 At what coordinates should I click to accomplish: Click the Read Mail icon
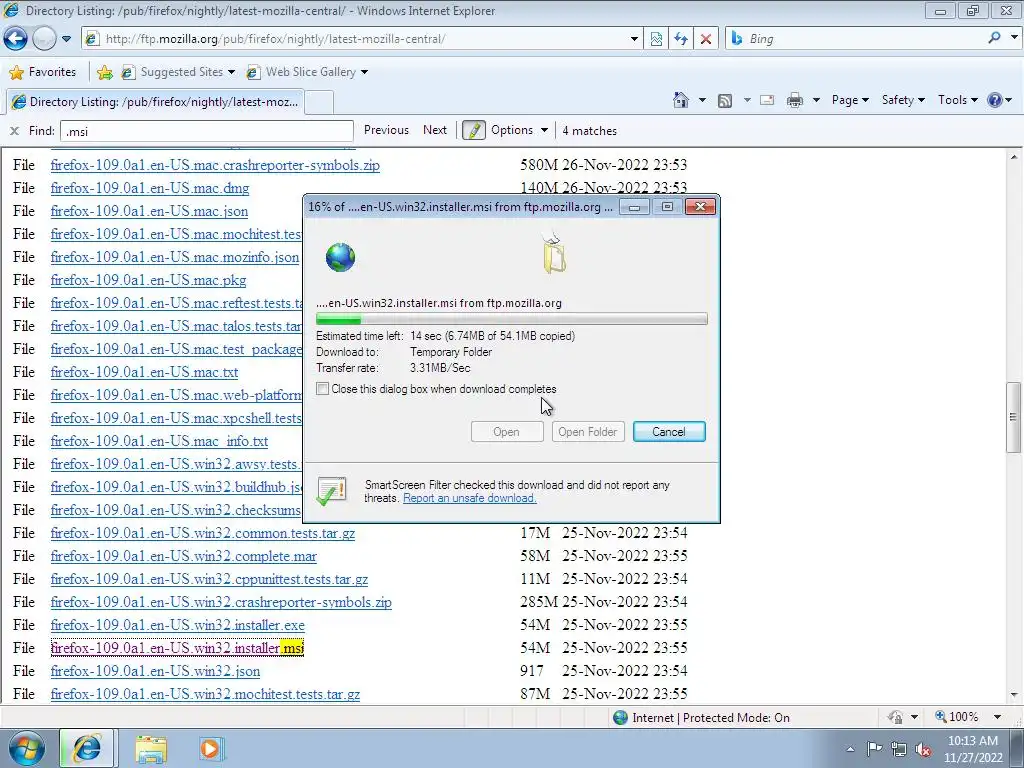767,100
